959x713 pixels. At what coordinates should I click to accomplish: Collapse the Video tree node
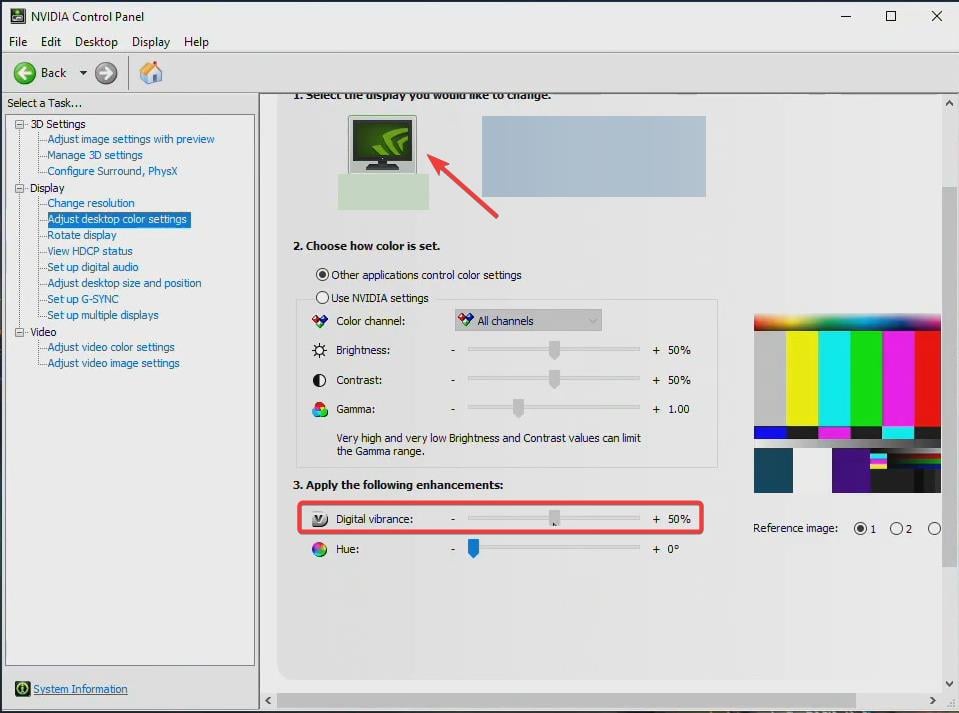tap(20, 332)
